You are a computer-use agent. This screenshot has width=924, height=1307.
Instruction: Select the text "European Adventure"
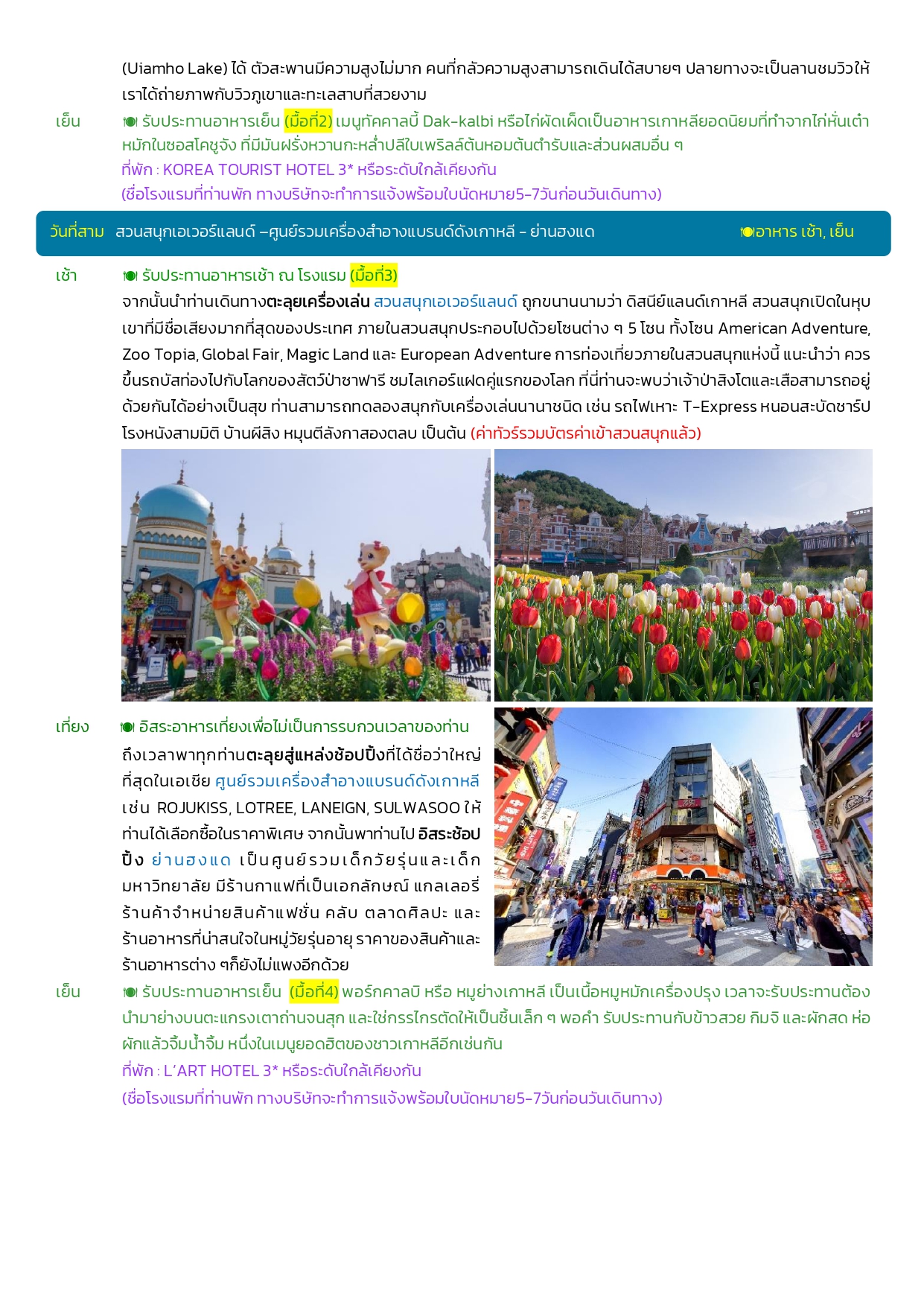pyautogui.click(x=476, y=354)
